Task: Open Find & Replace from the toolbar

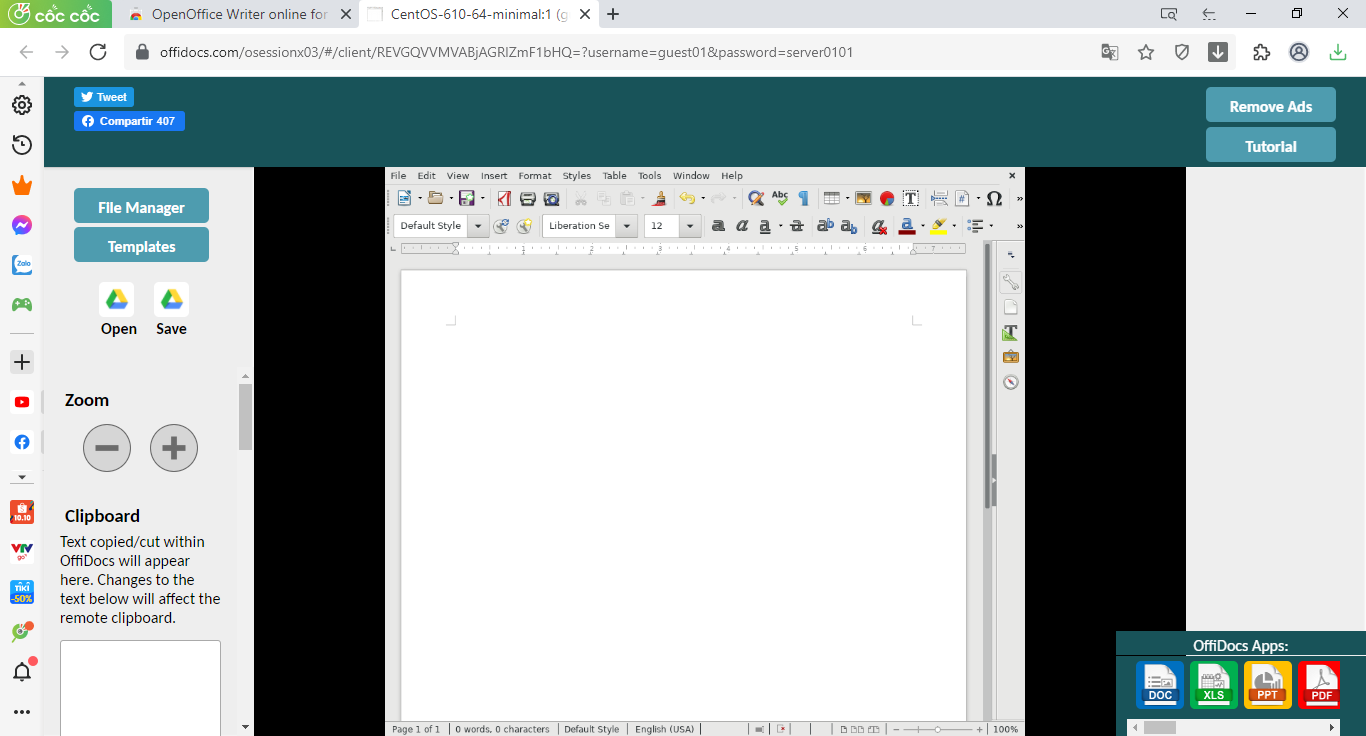Action: (x=756, y=198)
